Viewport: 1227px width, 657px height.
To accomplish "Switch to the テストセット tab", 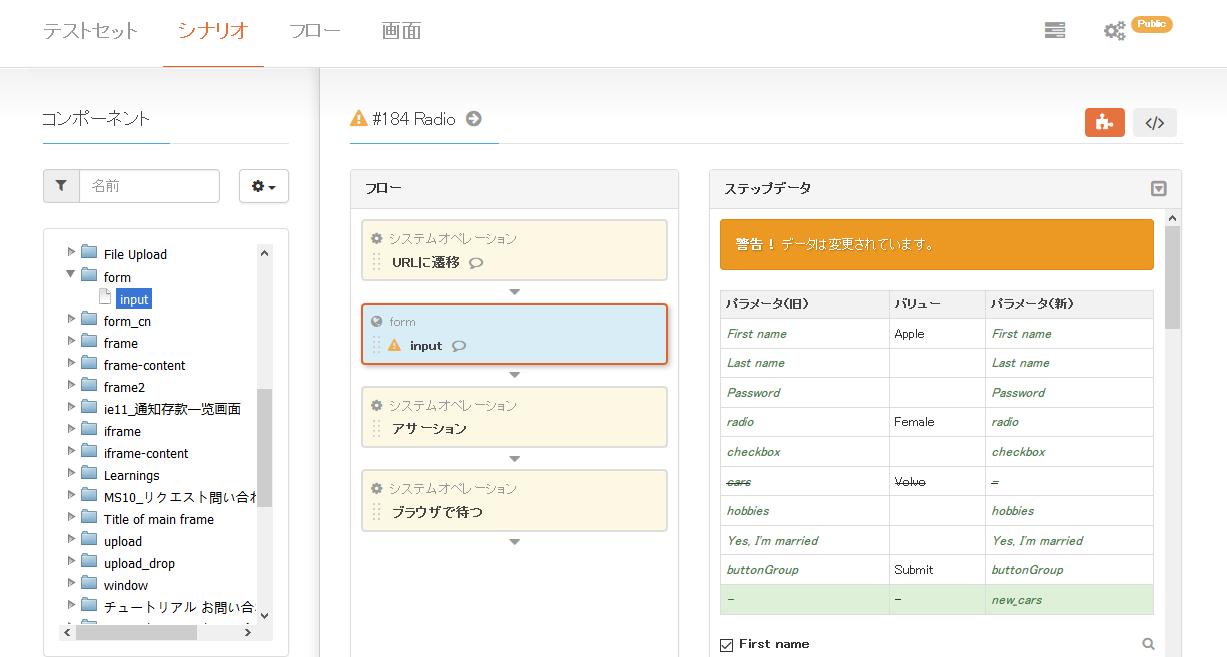I will point(90,31).
